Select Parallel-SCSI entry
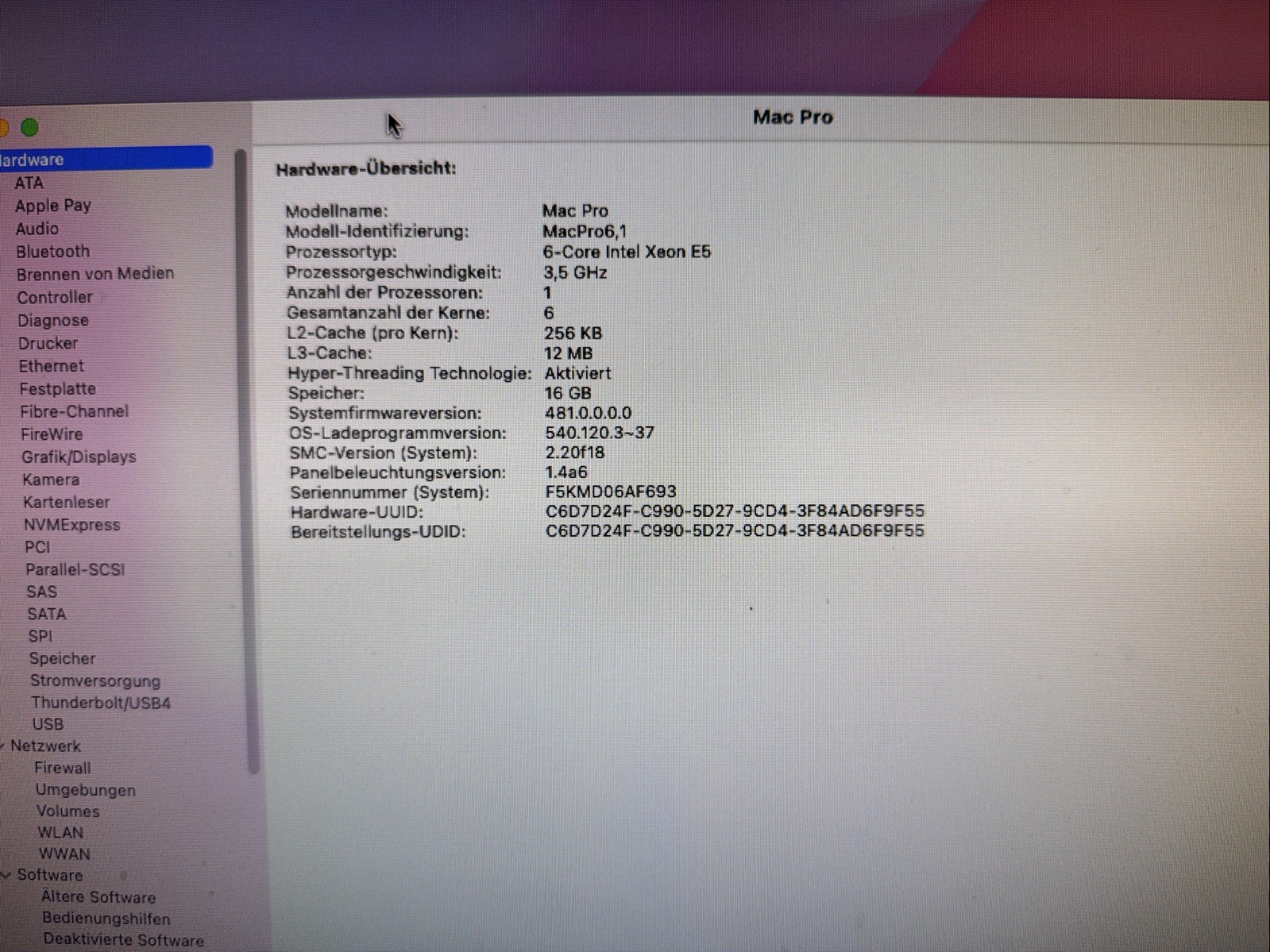 tap(75, 569)
